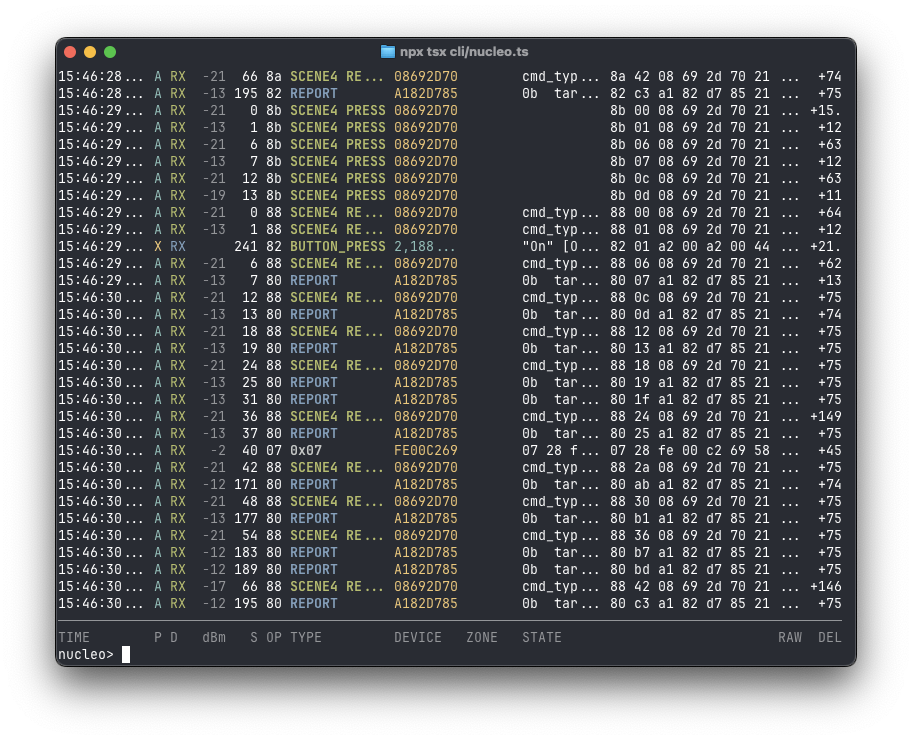The image size is (912, 740).
Task: Click sequence number 171
Action: tap(246, 485)
